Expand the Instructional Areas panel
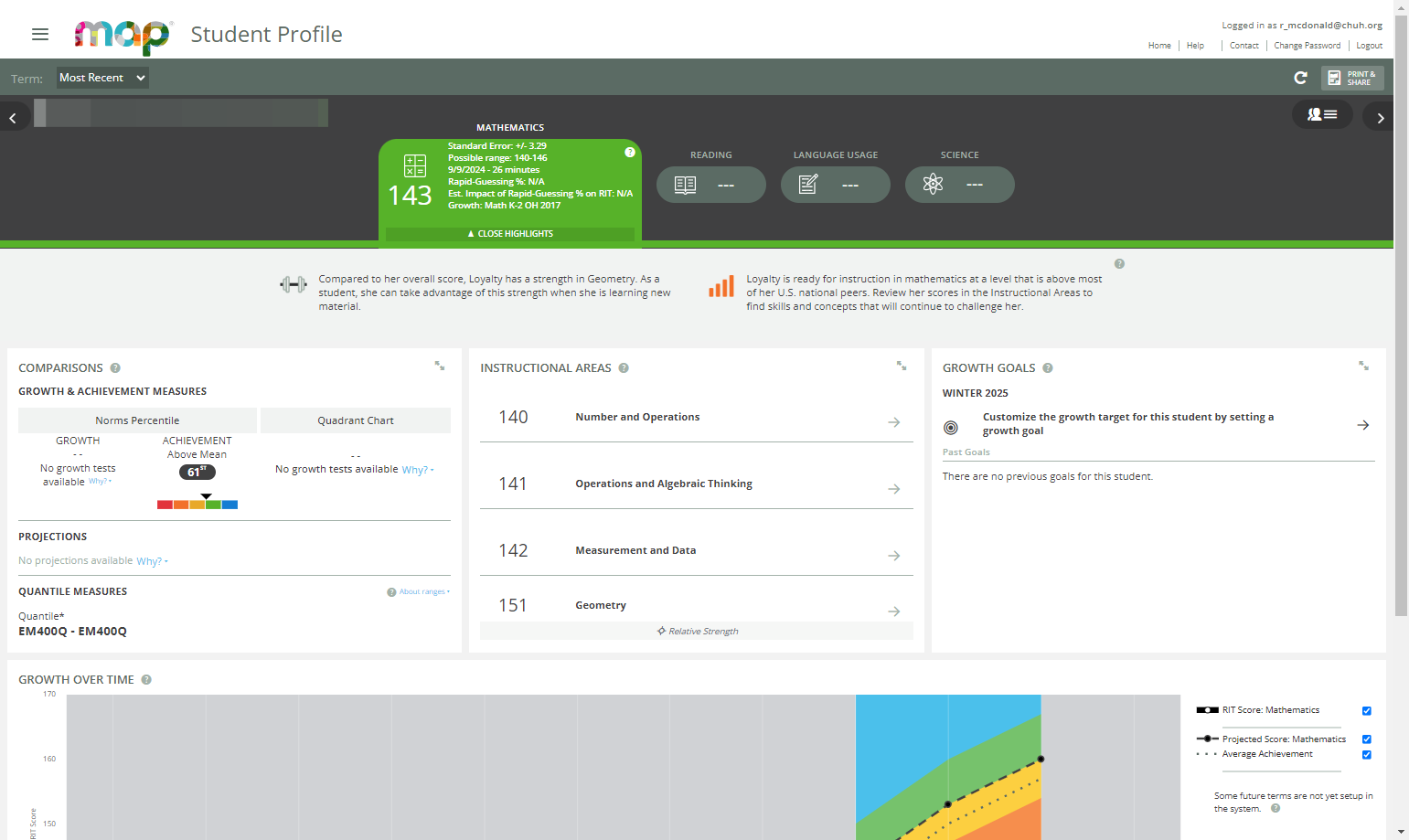The height and width of the screenshot is (840, 1409). click(x=902, y=366)
